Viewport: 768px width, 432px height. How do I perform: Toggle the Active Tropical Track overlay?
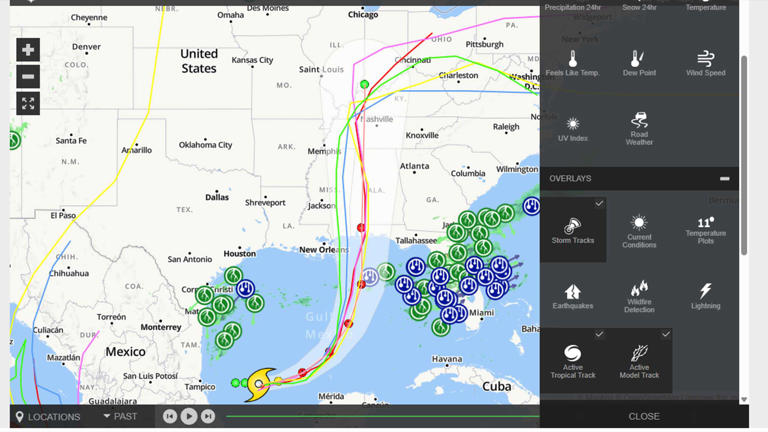[573, 361]
